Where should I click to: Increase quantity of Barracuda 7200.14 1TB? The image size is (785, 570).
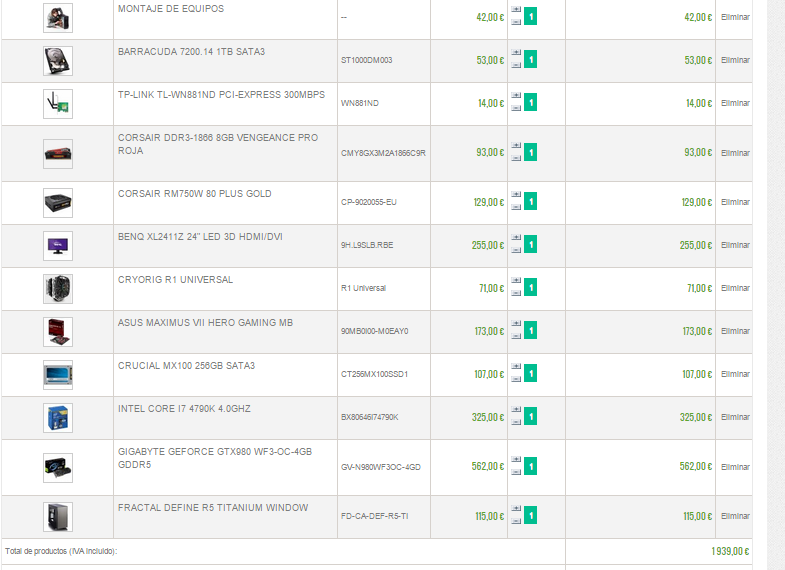point(516,53)
